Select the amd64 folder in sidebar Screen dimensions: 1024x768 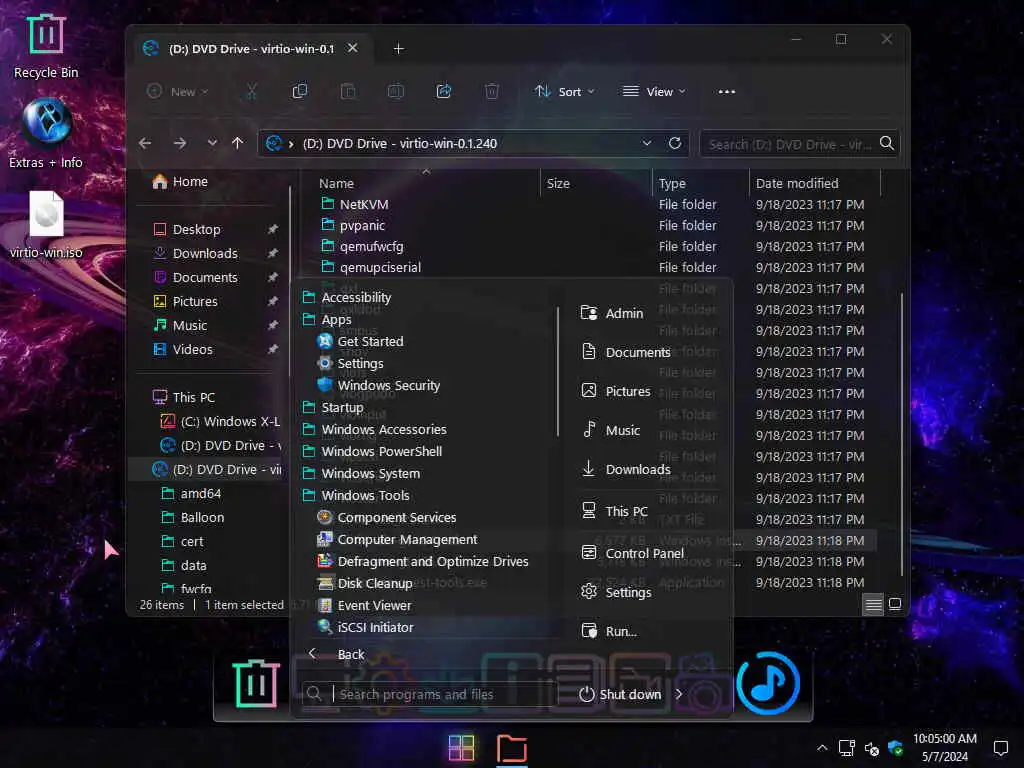click(x=191, y=493)
